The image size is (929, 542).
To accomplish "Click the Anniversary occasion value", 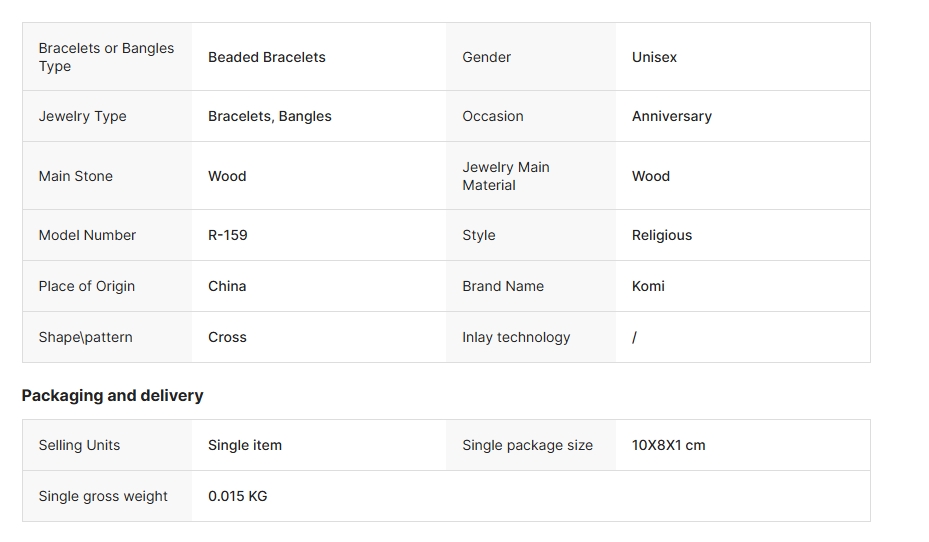I will click(x=671, y=116).
